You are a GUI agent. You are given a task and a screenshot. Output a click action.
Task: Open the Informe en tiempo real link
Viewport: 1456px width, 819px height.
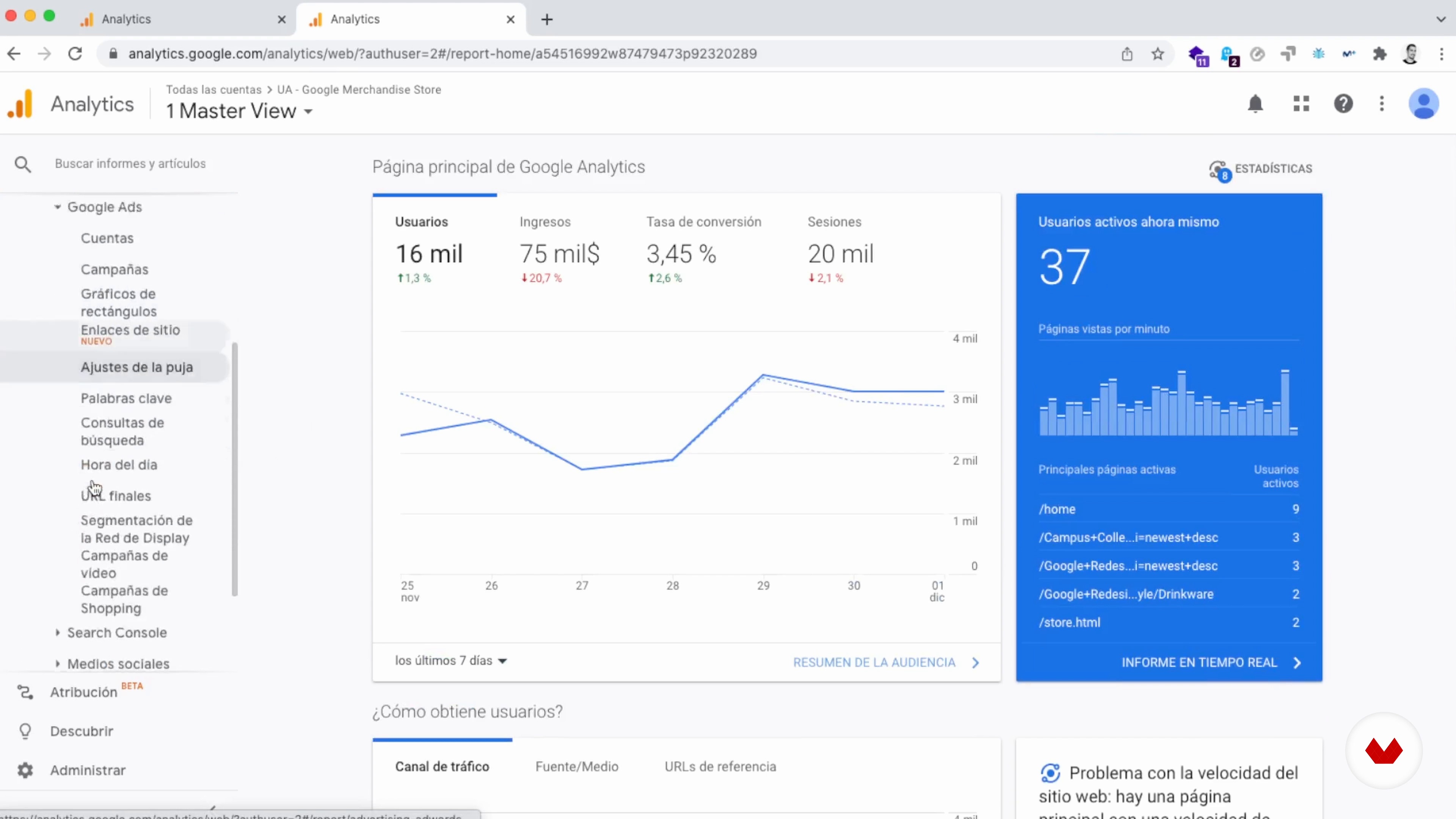coord(1211,662)
